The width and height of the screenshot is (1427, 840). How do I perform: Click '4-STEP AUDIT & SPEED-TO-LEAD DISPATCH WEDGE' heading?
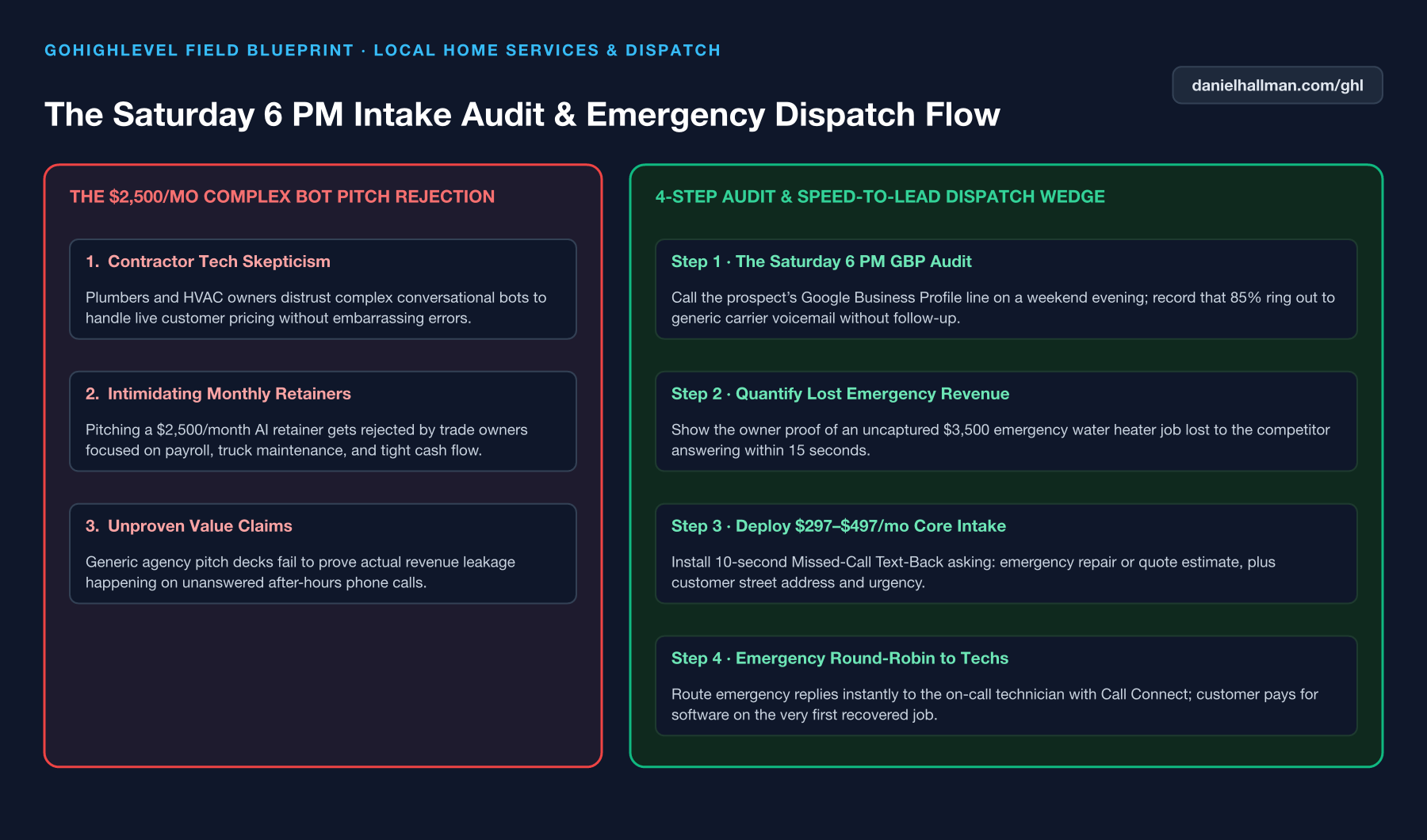tap(880, 197)
